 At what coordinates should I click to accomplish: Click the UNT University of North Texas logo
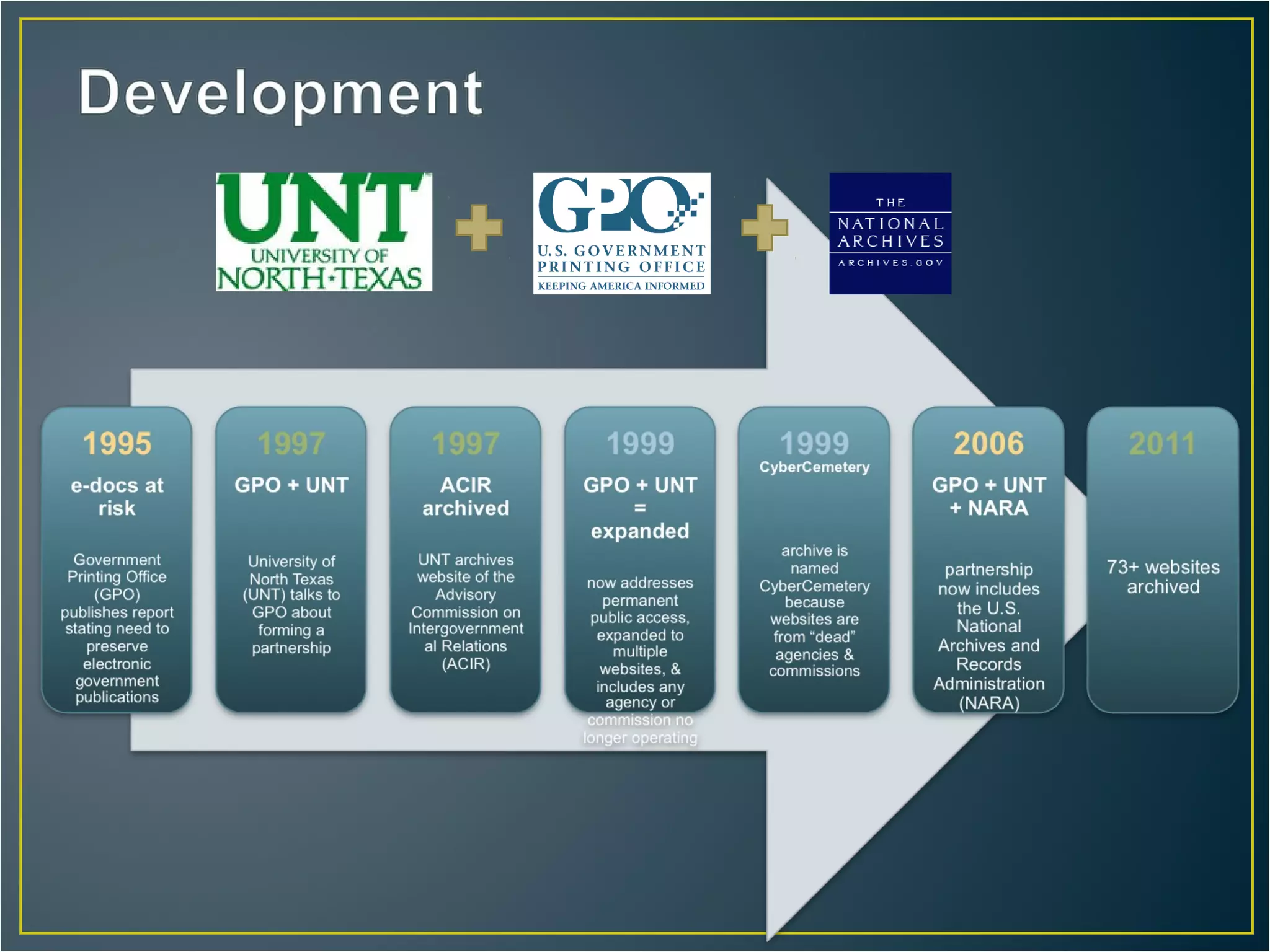coord(324,232)
